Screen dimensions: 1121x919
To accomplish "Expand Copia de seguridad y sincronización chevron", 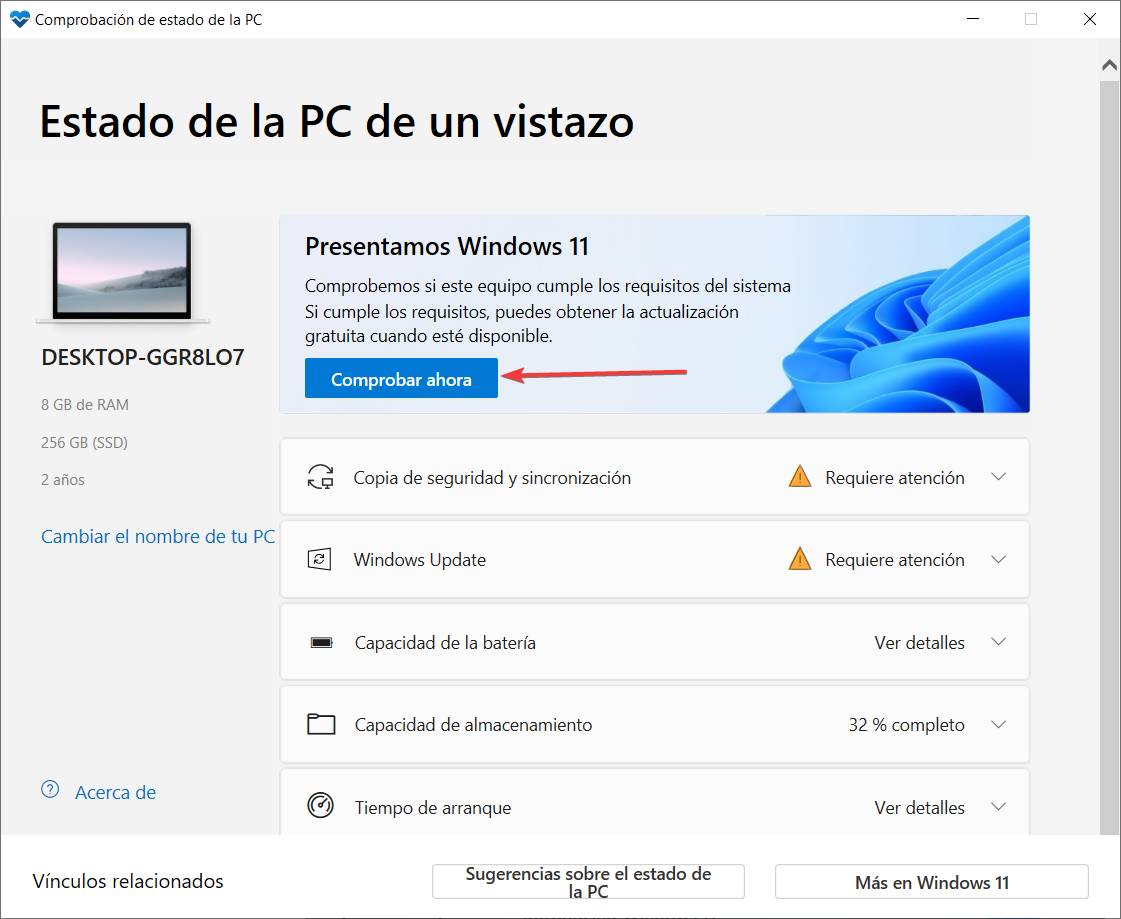I will [999, 477].
